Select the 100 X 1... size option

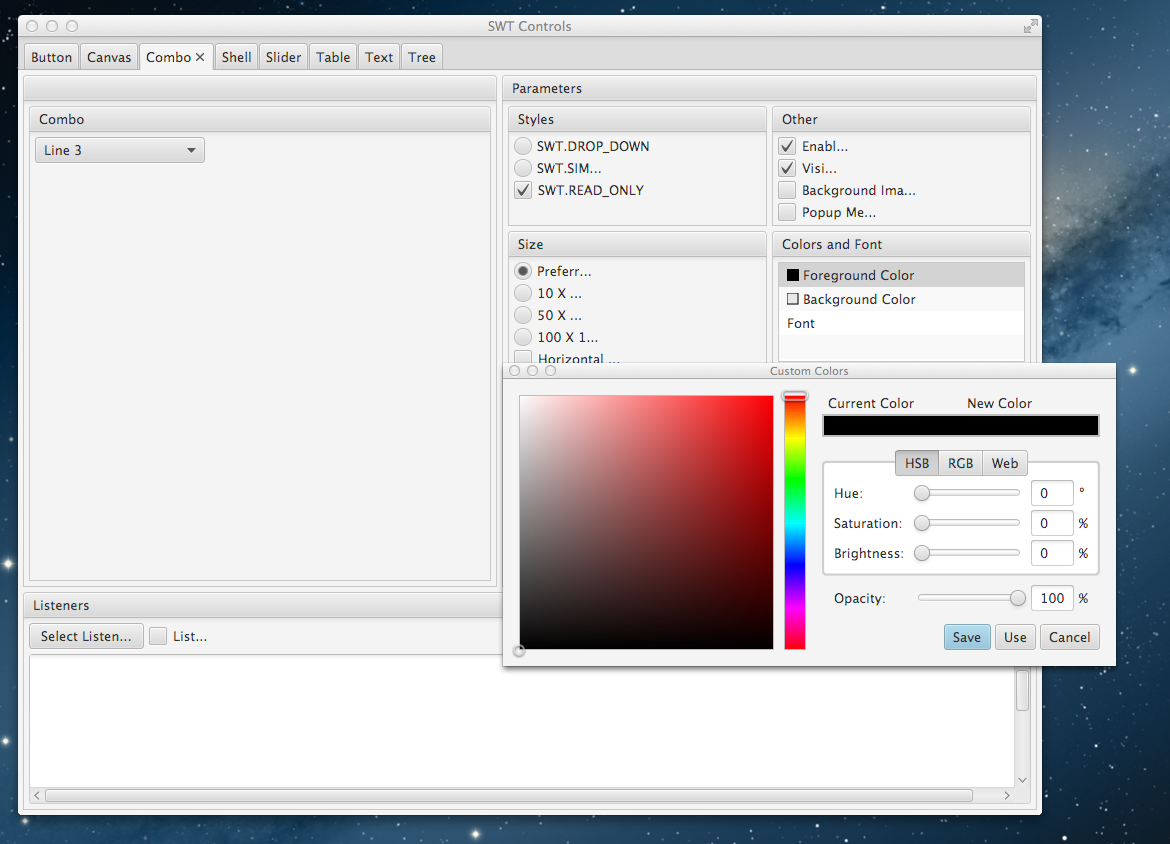pos(523,337)
